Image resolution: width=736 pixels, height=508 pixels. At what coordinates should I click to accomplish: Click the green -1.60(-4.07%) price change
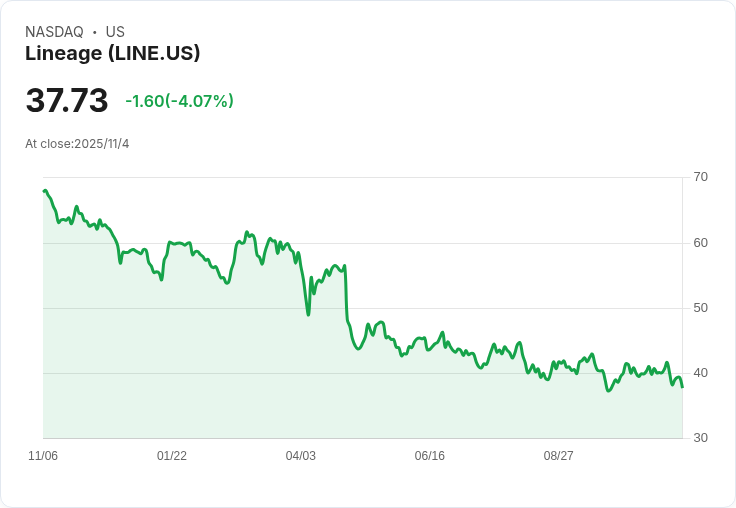tap(179, 101)
